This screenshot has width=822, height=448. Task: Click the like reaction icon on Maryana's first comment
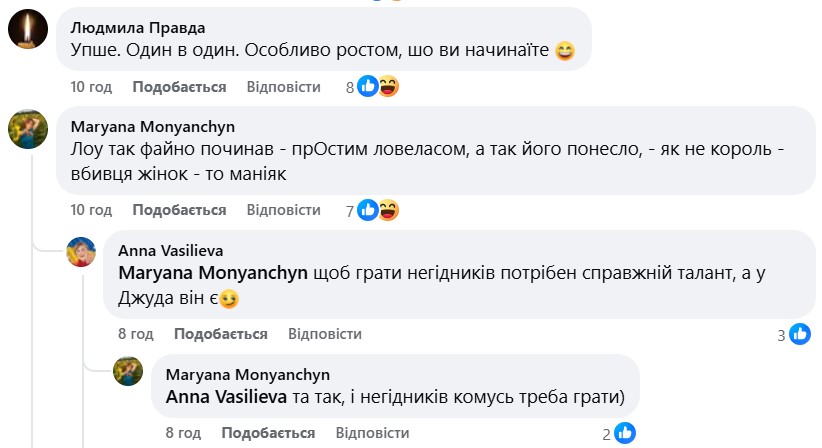[x=368, y=210]
